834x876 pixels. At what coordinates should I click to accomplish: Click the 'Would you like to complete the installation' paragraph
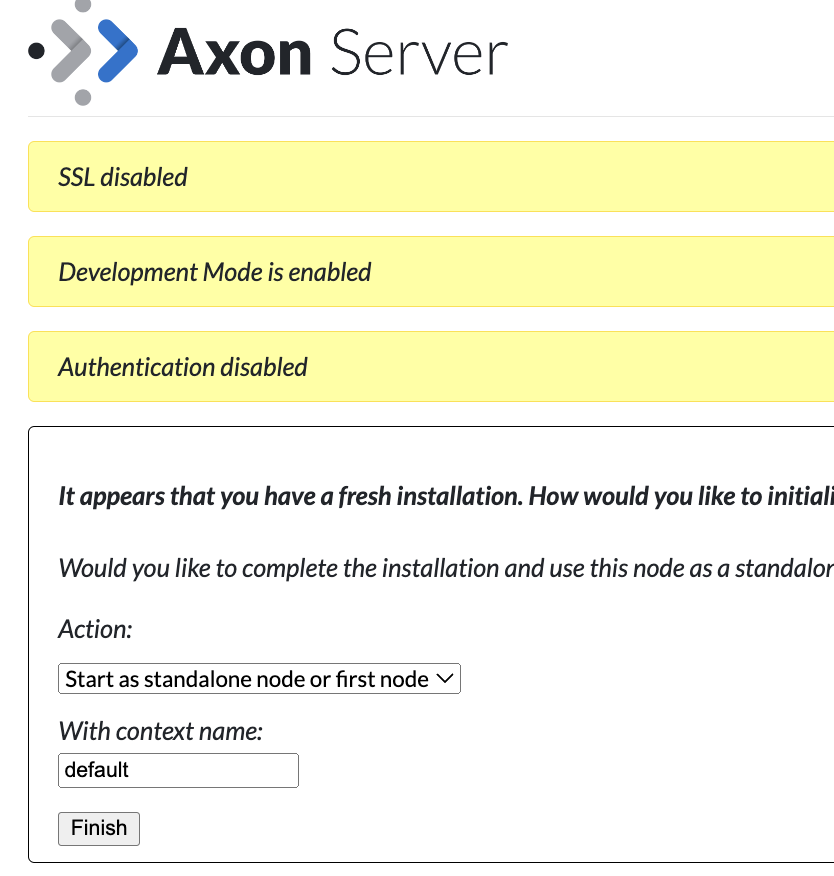pyautogui.click(x=446, y=568)
